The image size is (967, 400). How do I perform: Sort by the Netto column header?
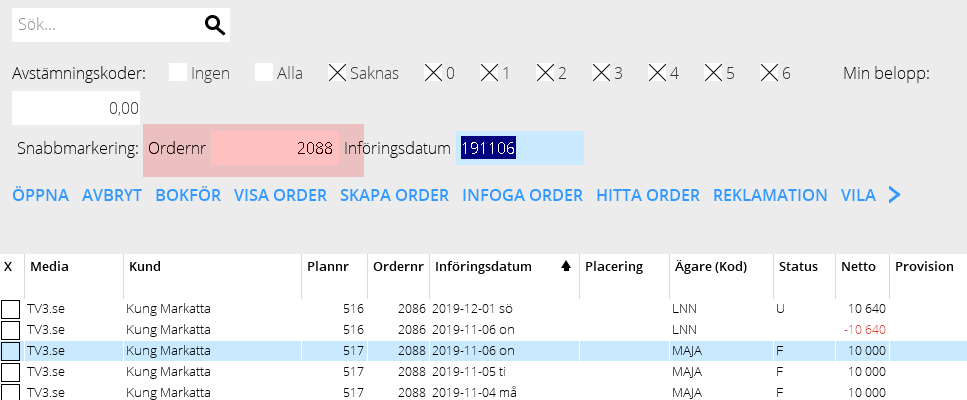click(x=858, y=267)
